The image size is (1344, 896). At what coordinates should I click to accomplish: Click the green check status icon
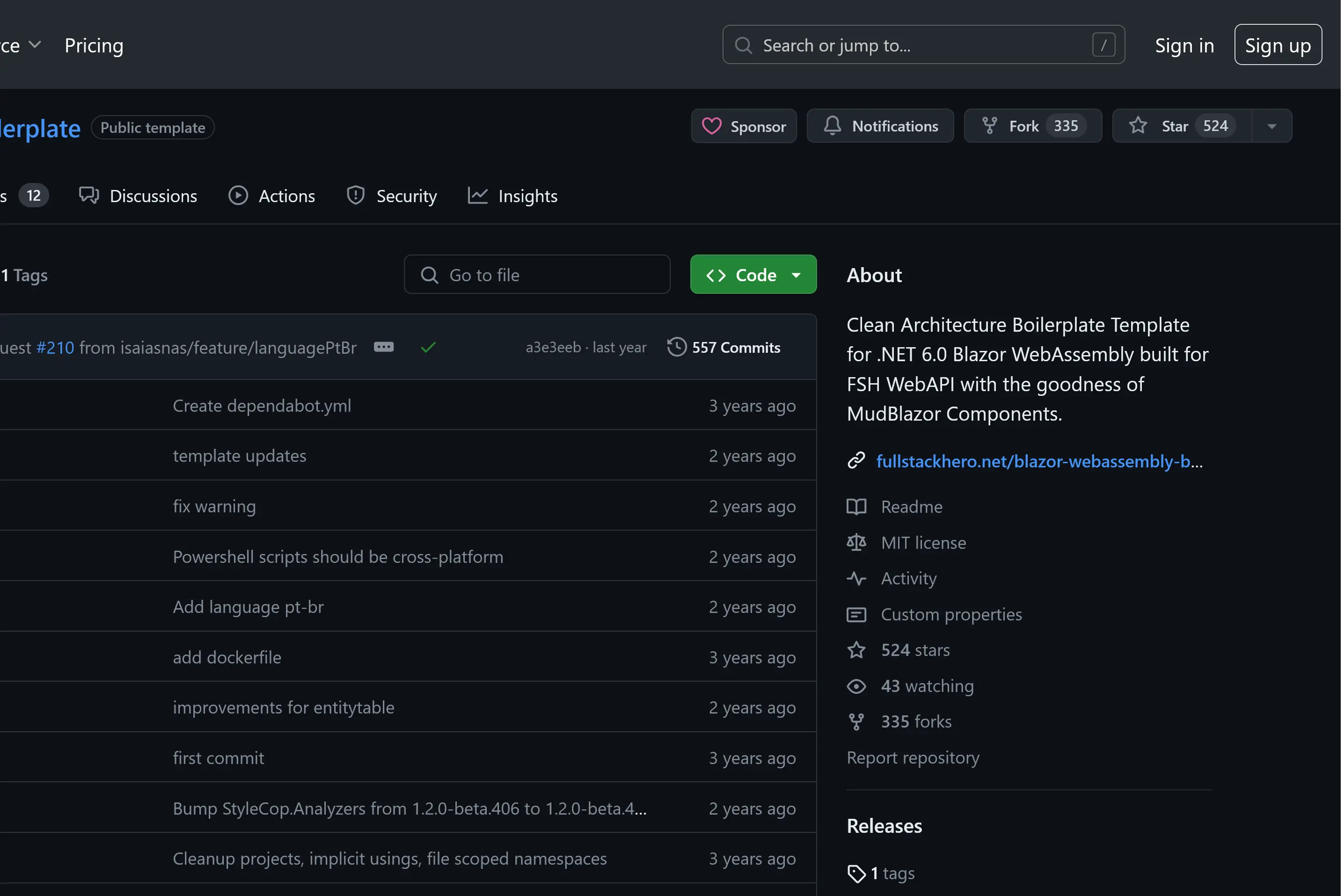click(x=428, y=348)
